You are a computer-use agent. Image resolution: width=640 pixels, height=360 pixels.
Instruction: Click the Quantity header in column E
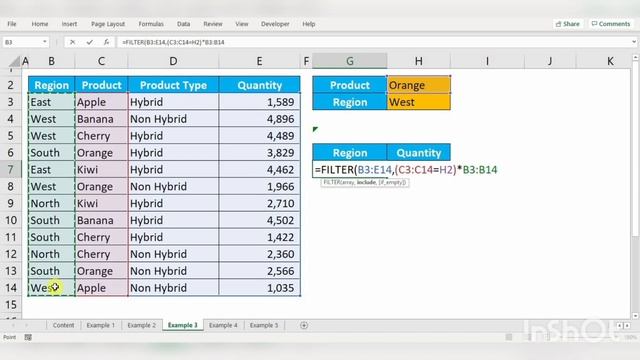point(260,85)
